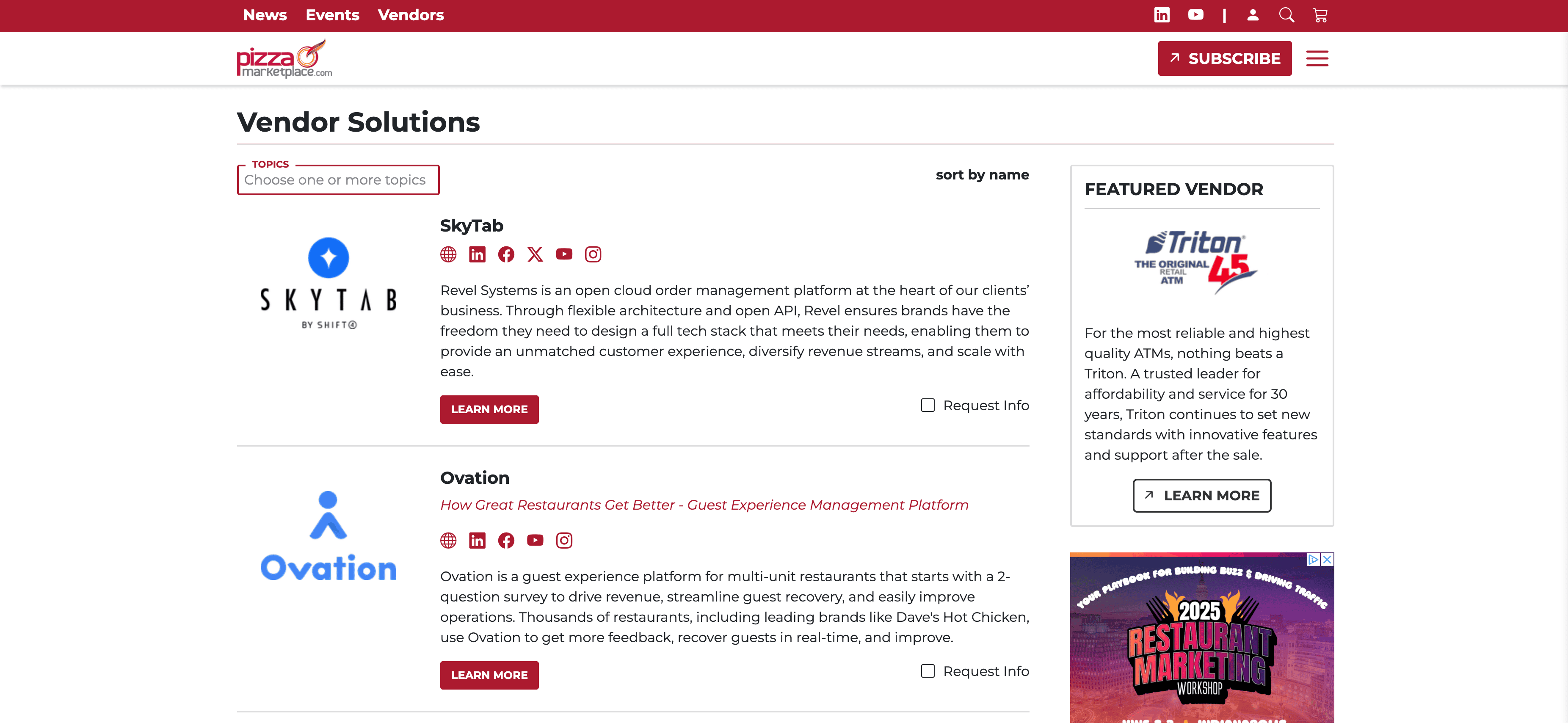Go to the Events menu item

point(332,15)
